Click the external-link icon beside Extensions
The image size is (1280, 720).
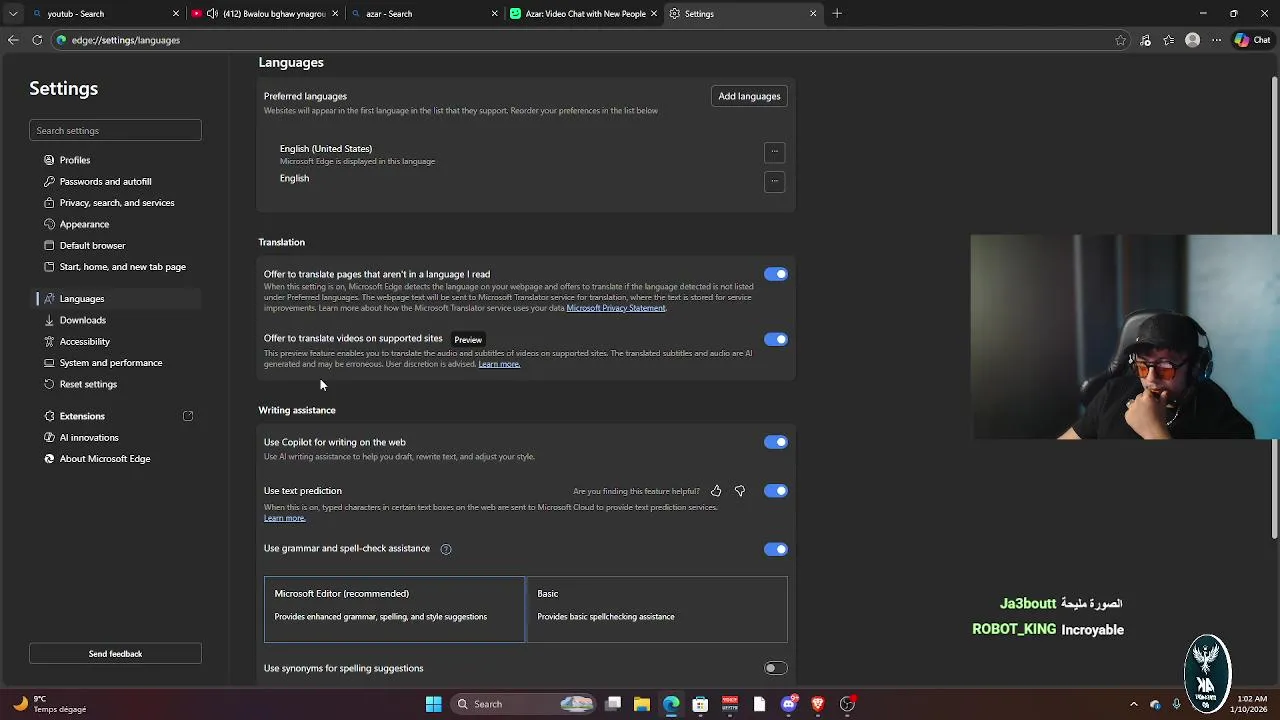[x=188, y=416]
